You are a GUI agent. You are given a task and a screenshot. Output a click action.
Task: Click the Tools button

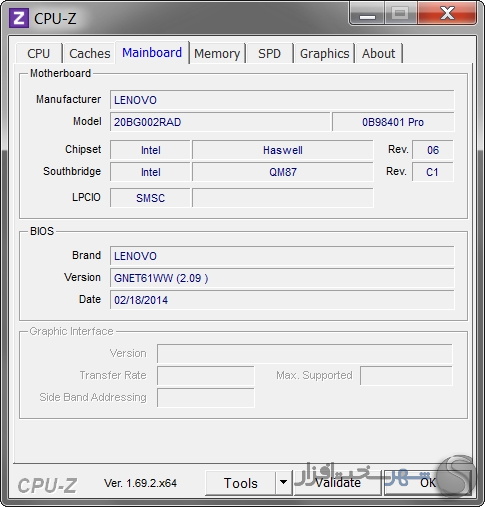tap(241, 483)
